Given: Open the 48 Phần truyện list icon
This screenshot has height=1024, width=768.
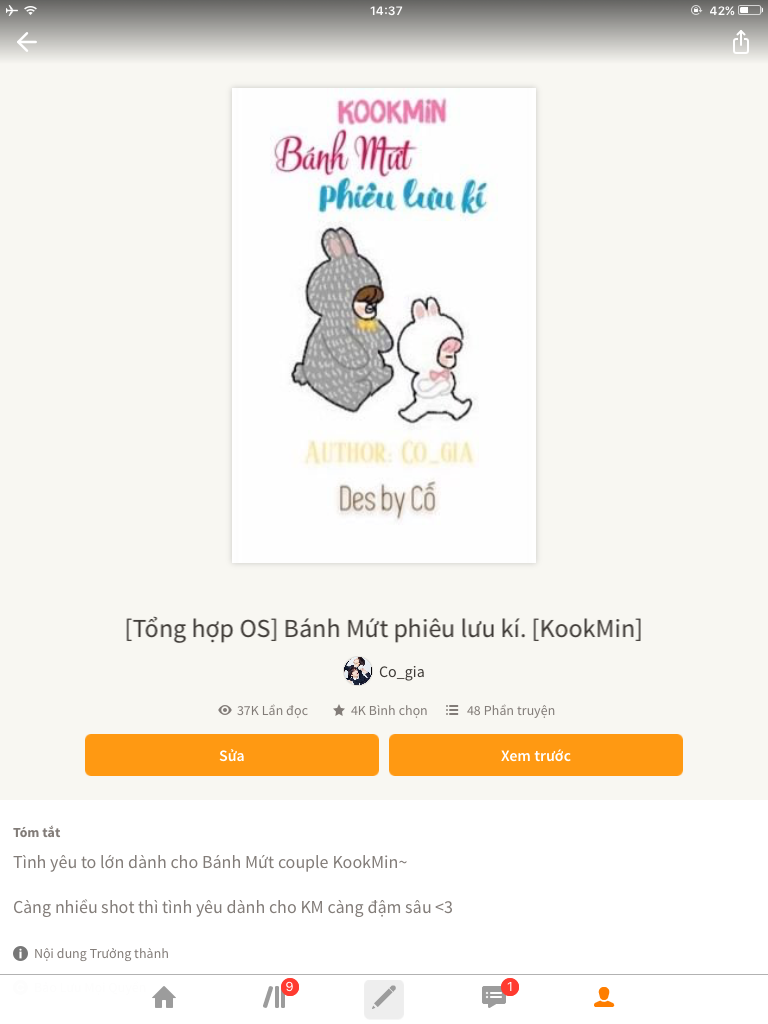Looking at the screenshot, I should click(x=452, y=711).
